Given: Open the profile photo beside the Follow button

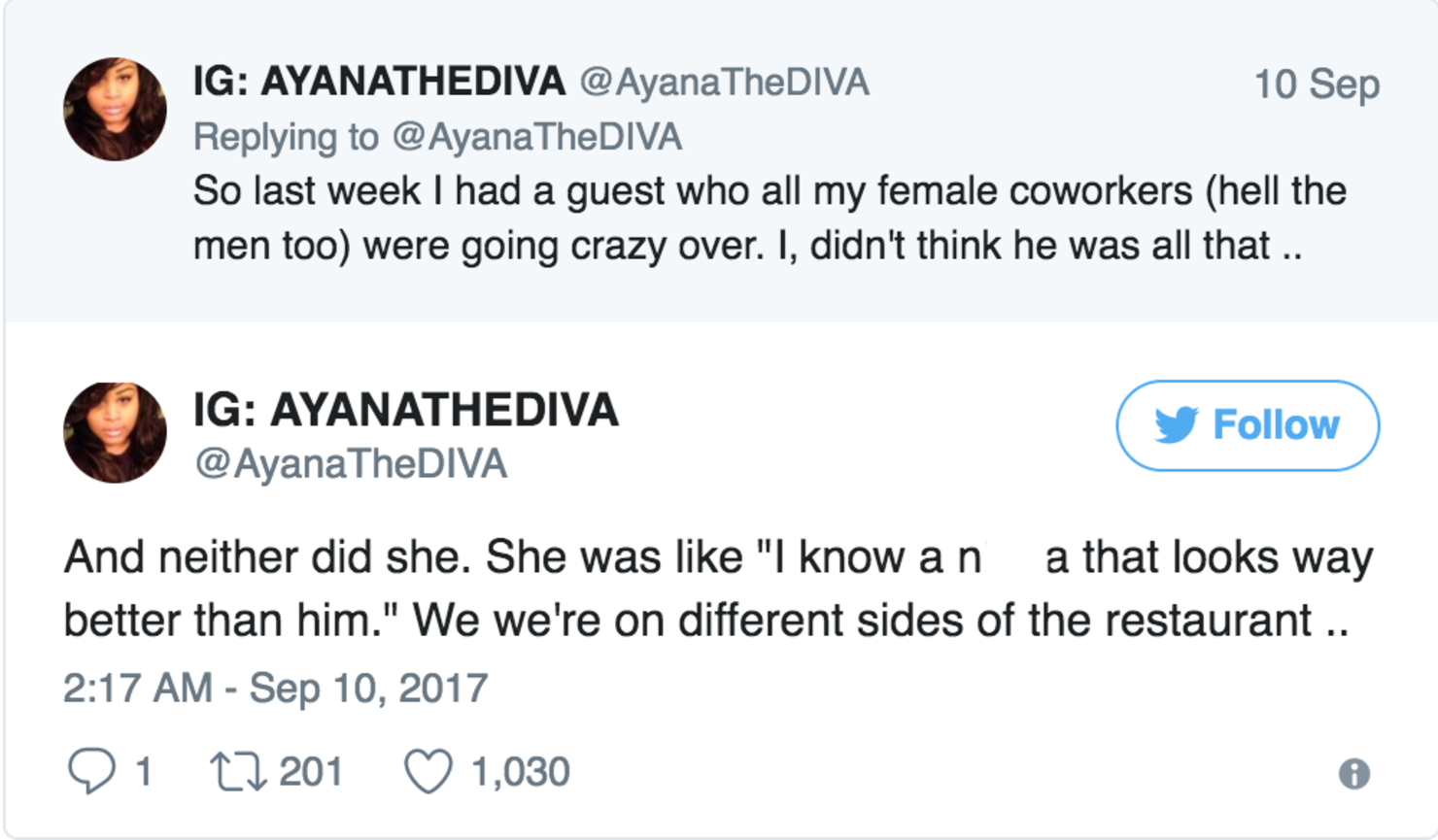Looking at the screenshot, I should pos(115,432).
